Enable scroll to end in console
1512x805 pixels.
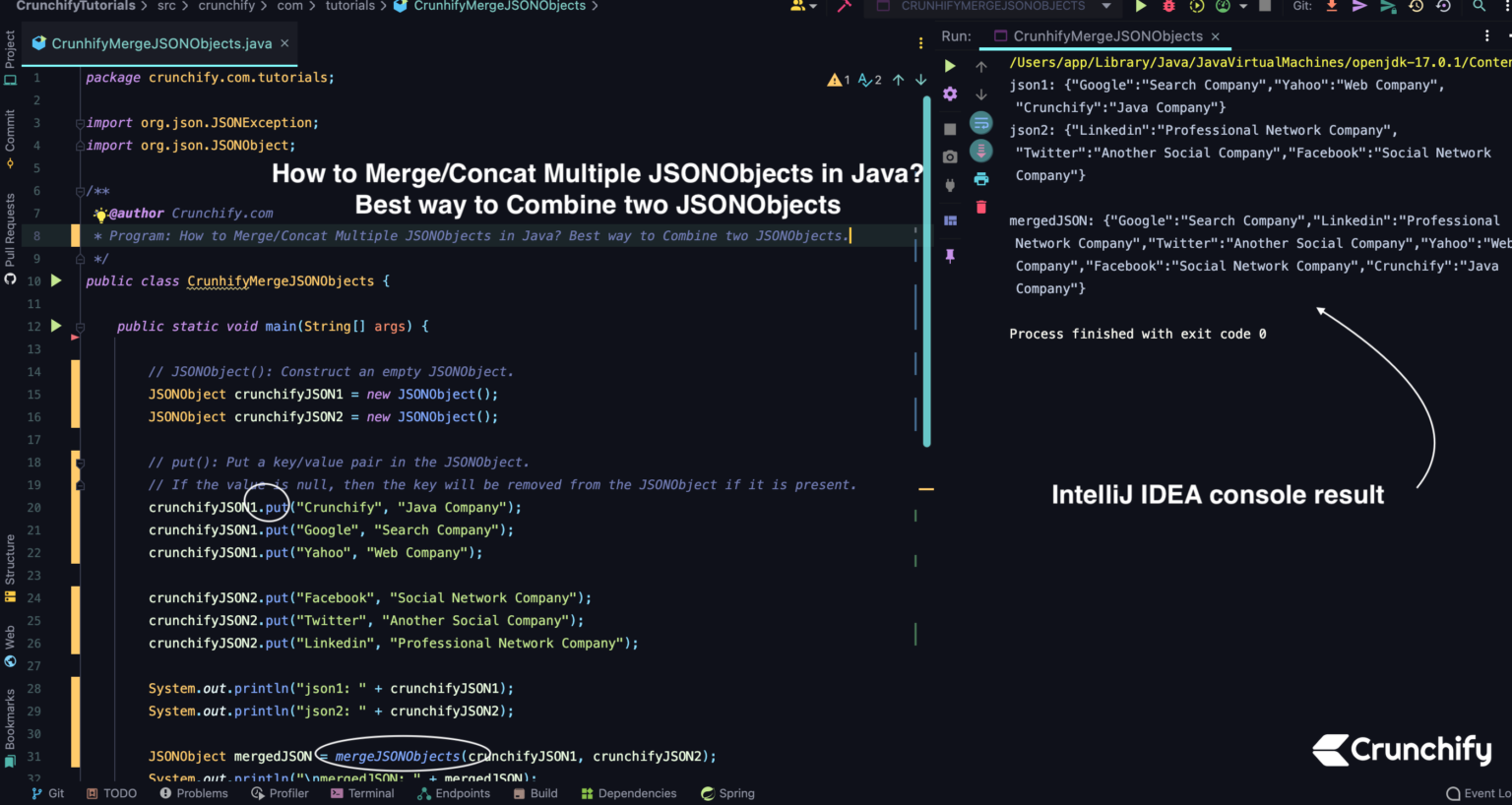[981, 153]
